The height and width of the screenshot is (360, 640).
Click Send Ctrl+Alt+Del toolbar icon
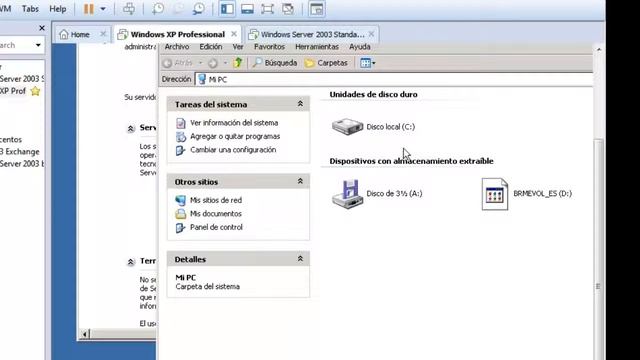pyautogui.click(x=129, y=9)
